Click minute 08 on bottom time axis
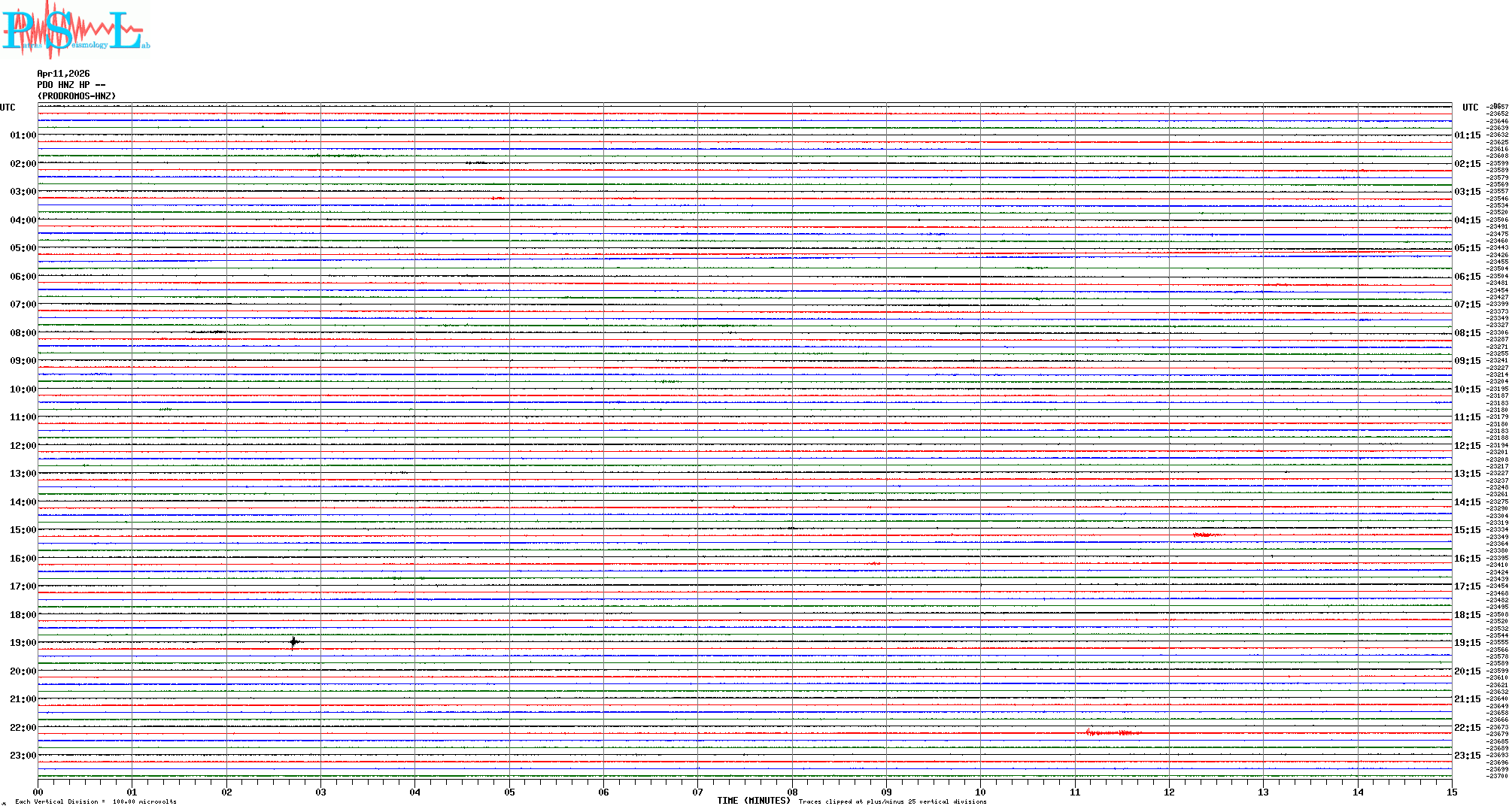Viewport: 1512px width, 812px height. click(792, 792)
